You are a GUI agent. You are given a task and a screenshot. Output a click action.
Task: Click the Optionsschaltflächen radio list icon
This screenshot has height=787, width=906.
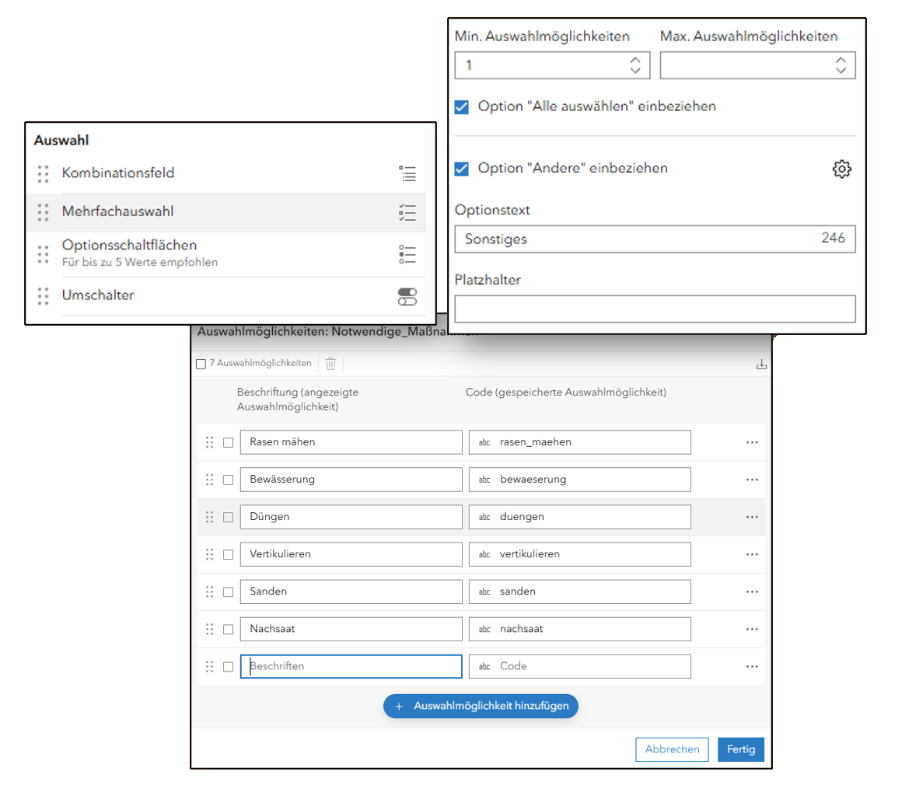[407, 254]
